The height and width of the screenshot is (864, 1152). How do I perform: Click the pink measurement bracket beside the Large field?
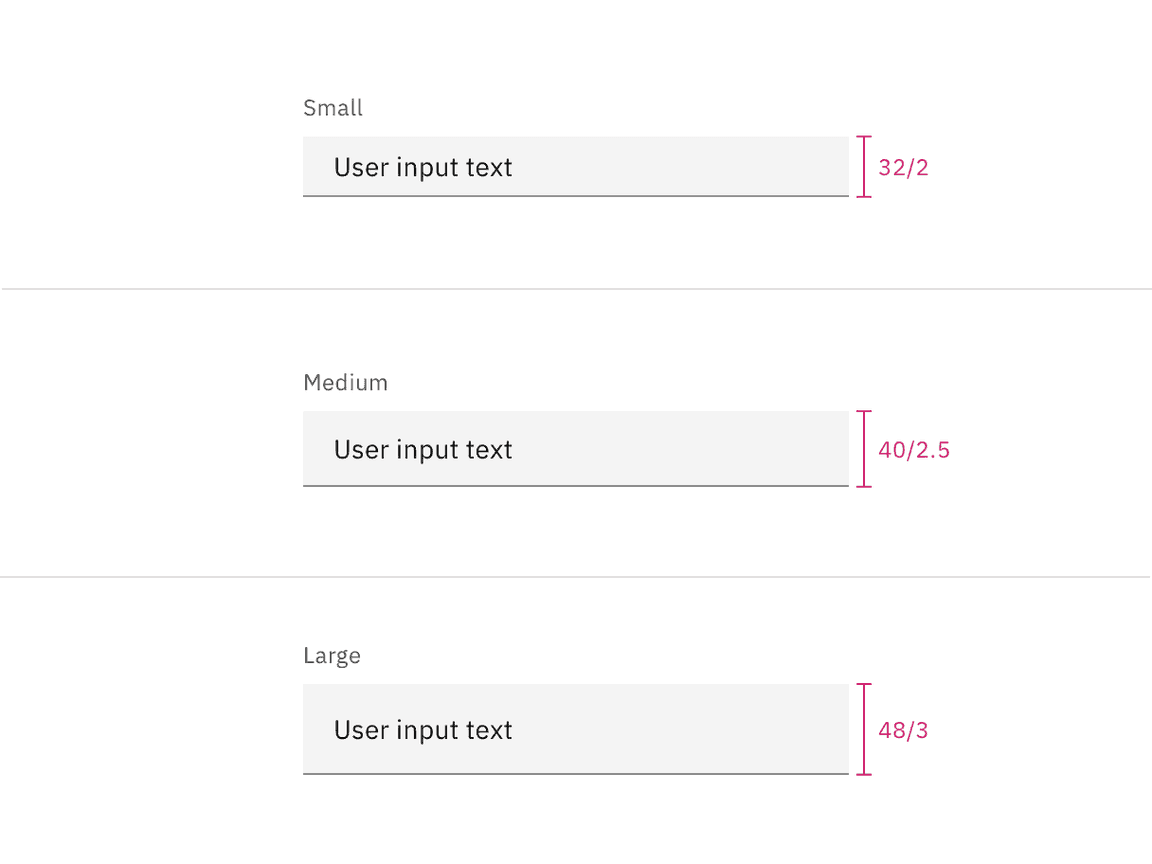coord(863,730)
